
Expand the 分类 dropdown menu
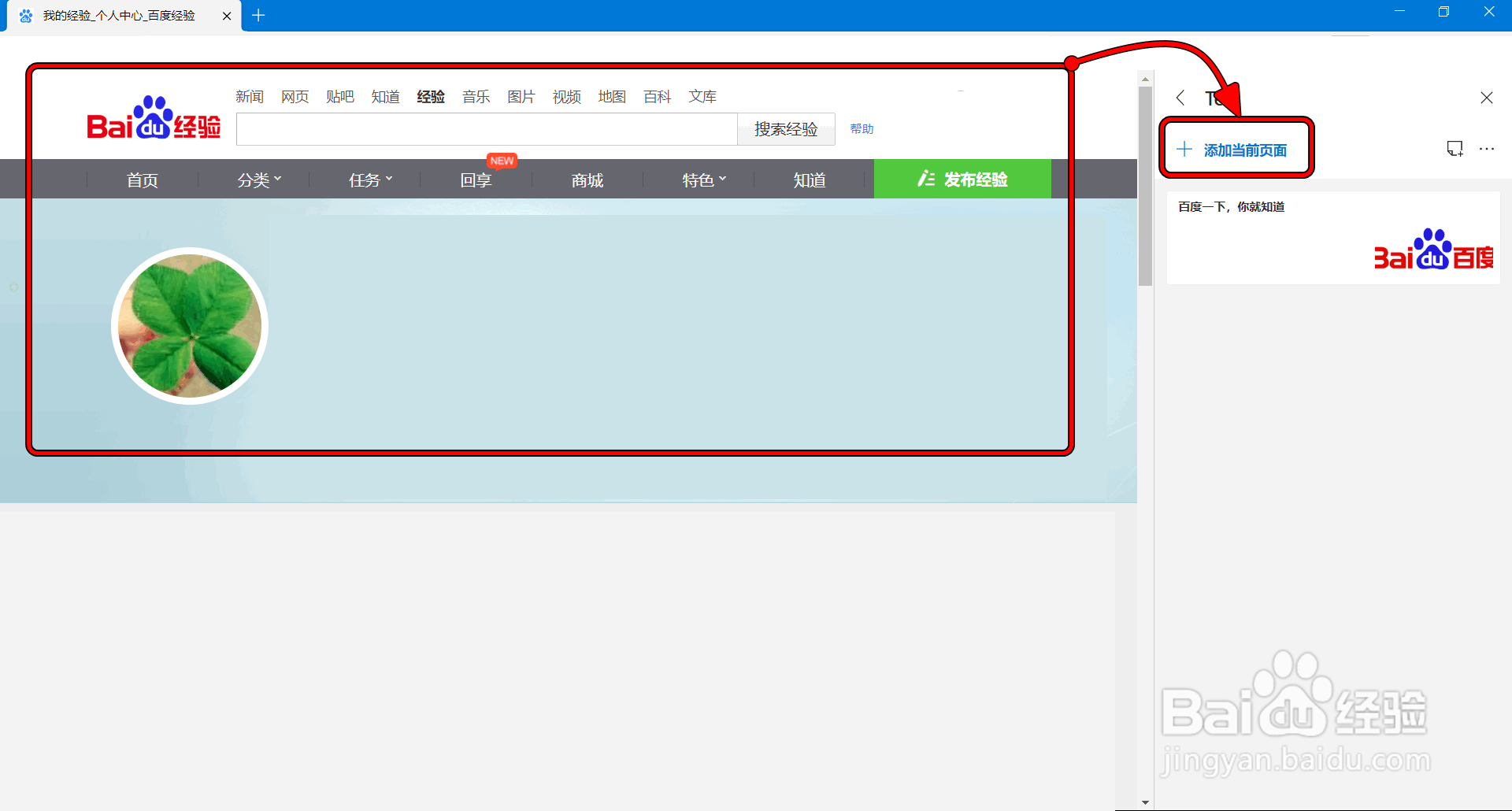point(259,180)
